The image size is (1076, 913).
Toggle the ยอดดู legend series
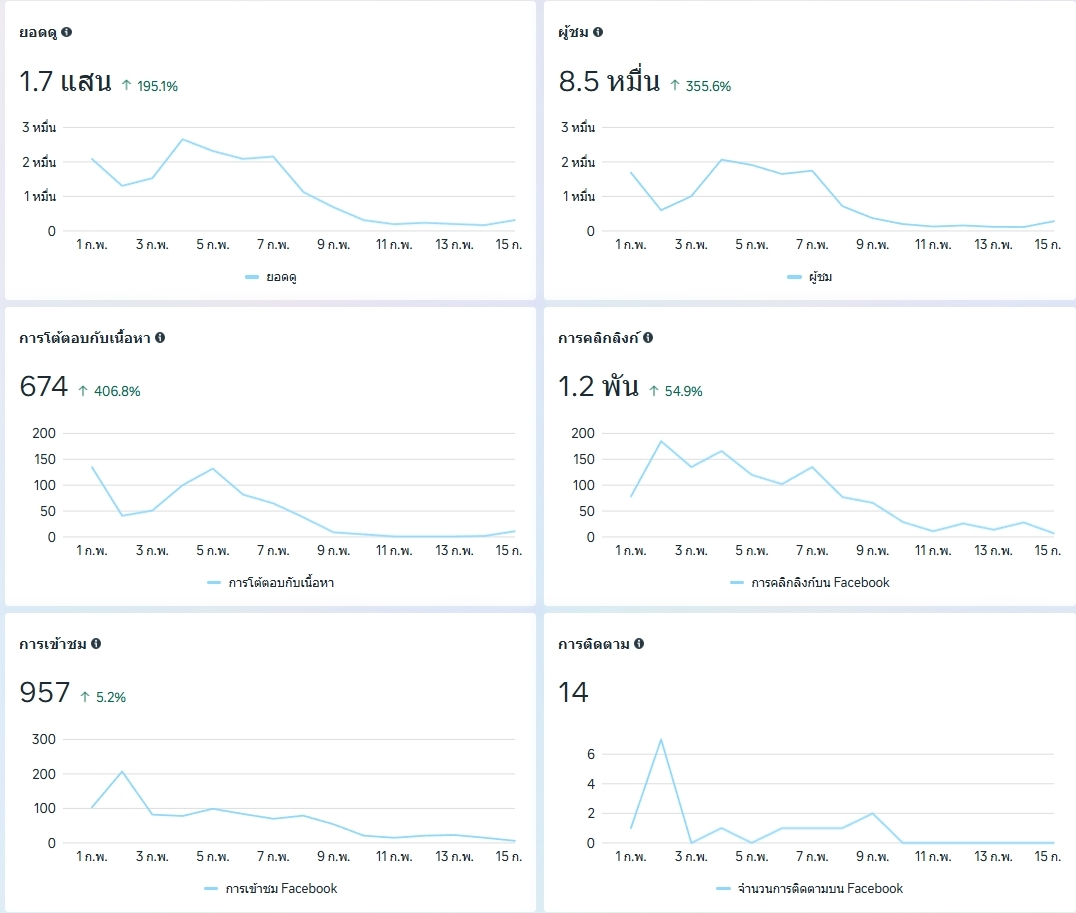tap(270, 277)
